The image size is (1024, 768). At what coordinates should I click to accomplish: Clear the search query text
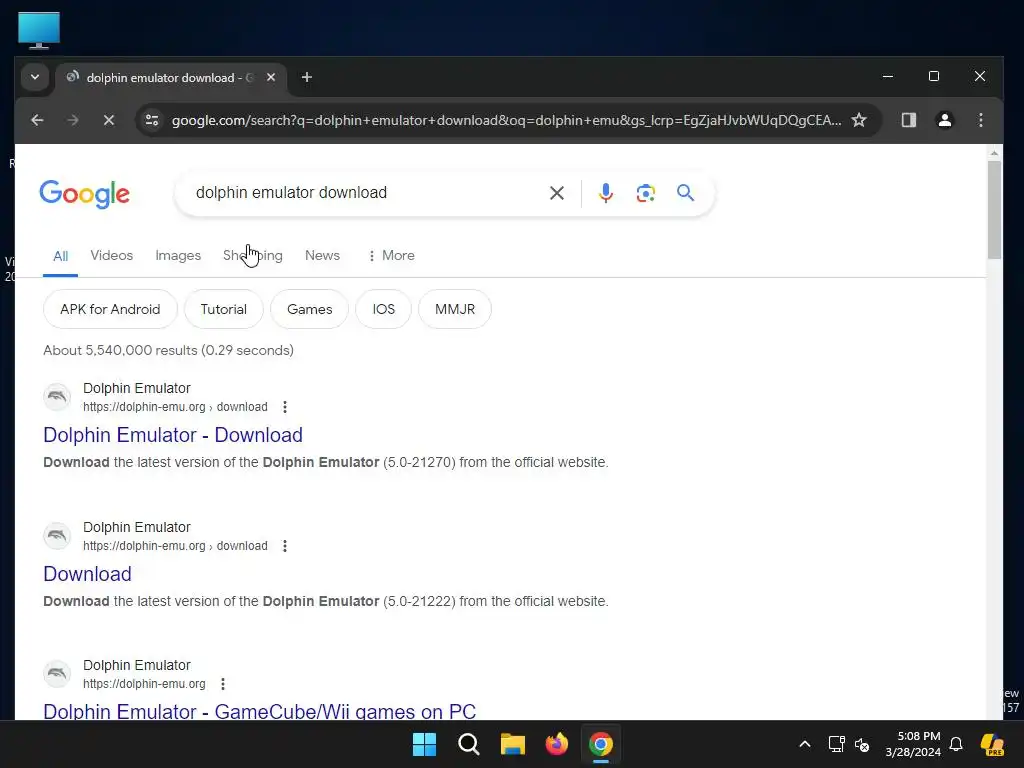(x=556, y=193)
